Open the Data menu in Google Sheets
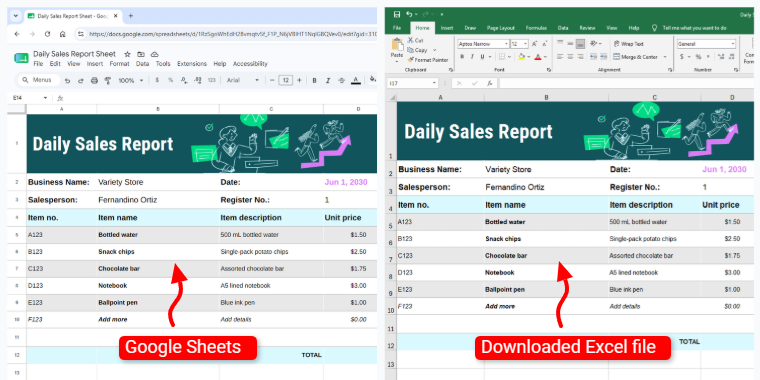The image size is (760, 380). pyautogui.click(x=142, y=64)
